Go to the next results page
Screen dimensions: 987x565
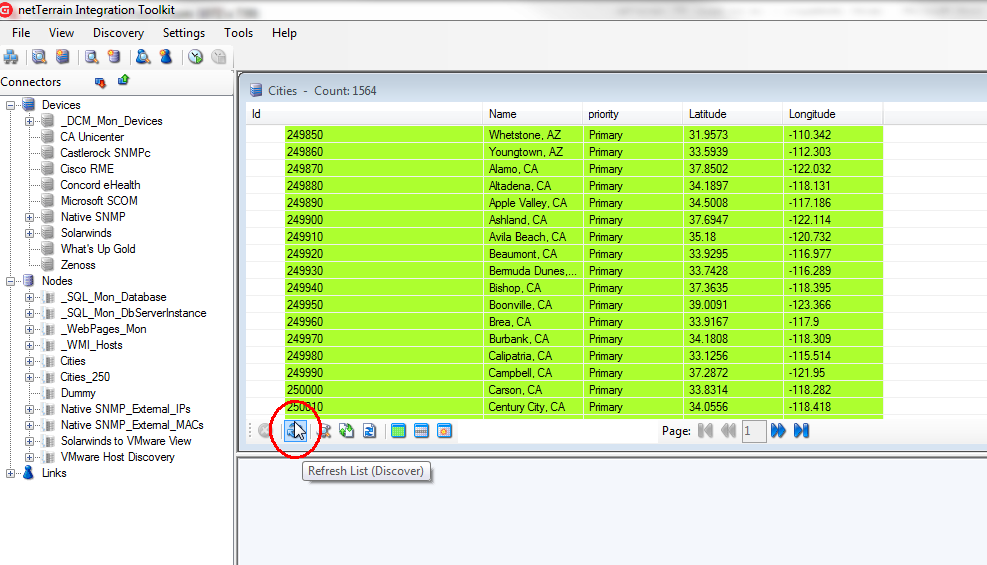point(778,431)
